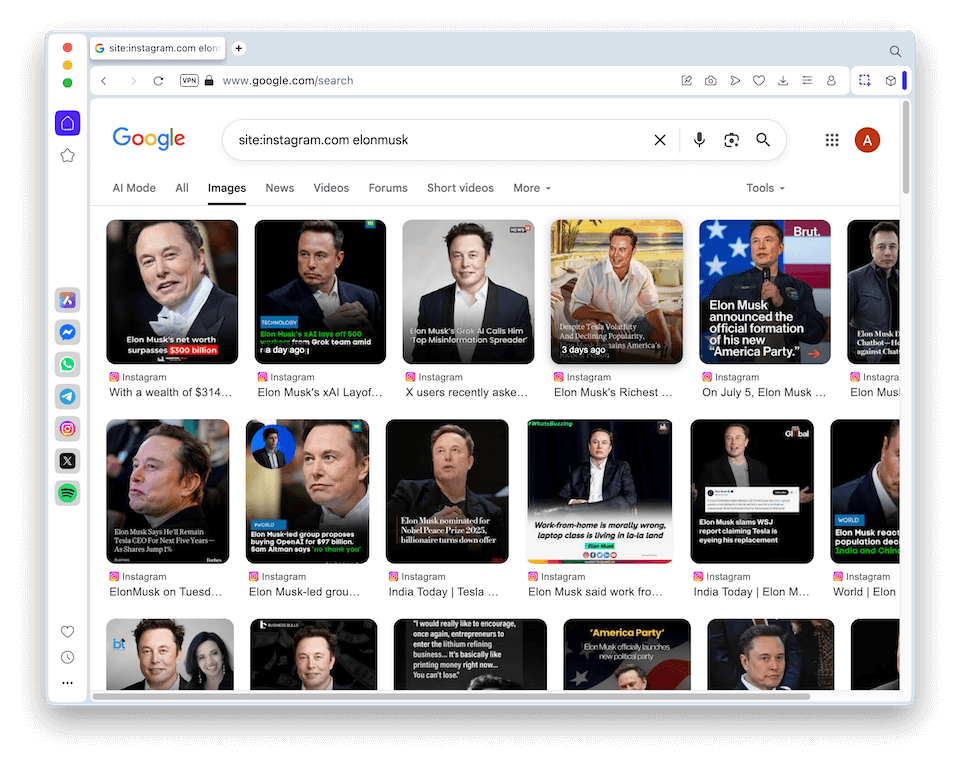Switch to the Videos results tab
This screenshot has height=765, width=960.
[x=331, y=188]
